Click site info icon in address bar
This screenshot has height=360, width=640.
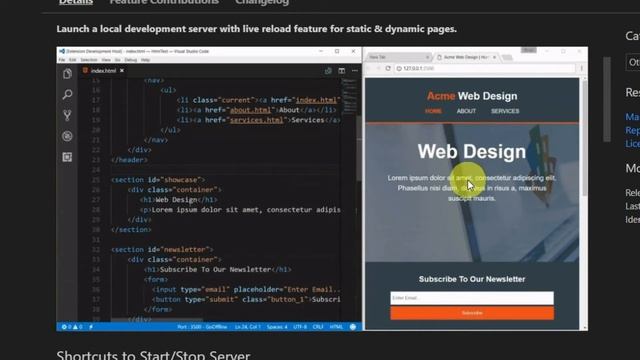[x=399, y=69]
